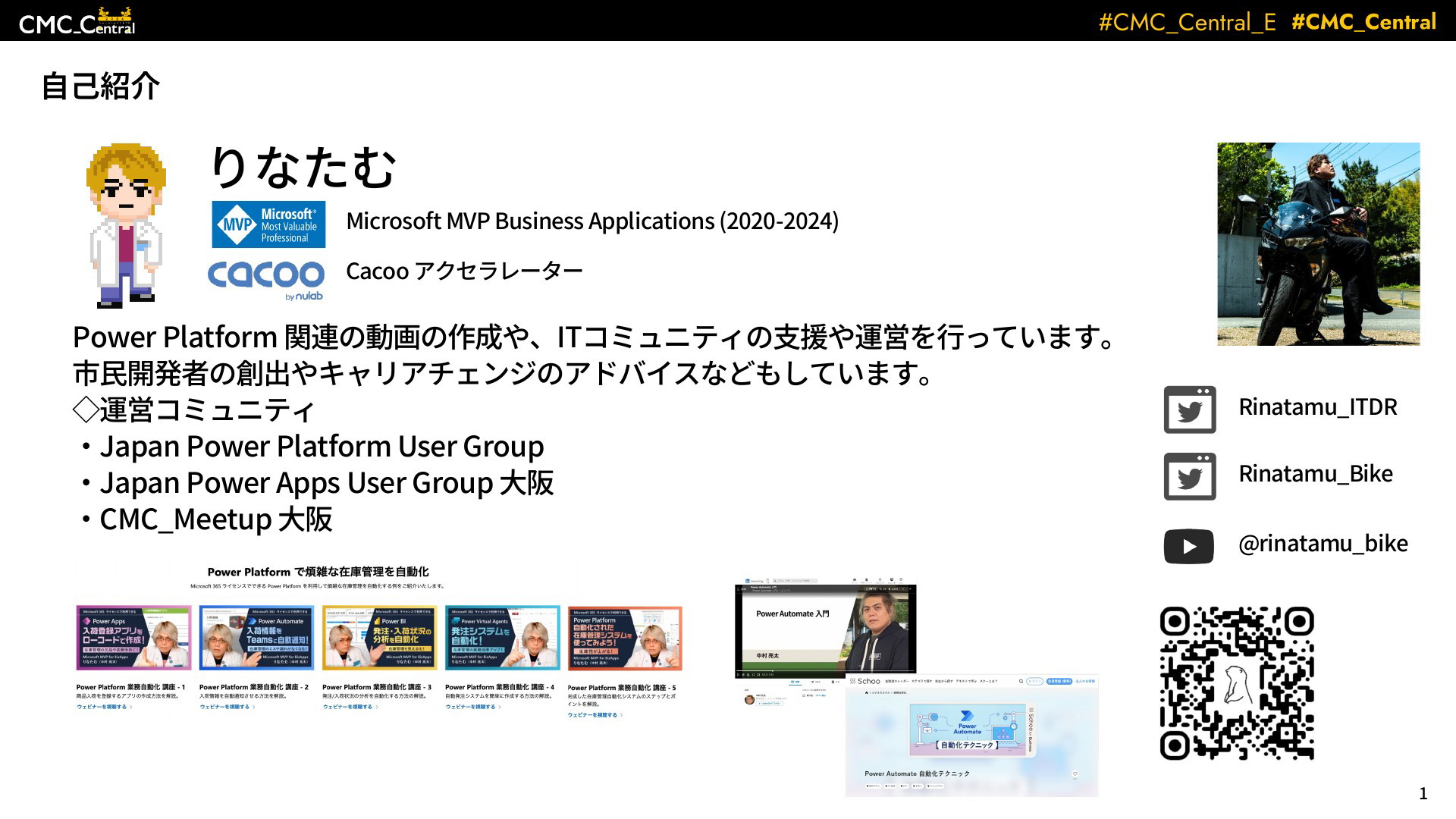This screenshot has height=819, width=1456.
Task: Click the Twitter icon beside Rinatamu_Bike
Action: [1190, 476]
